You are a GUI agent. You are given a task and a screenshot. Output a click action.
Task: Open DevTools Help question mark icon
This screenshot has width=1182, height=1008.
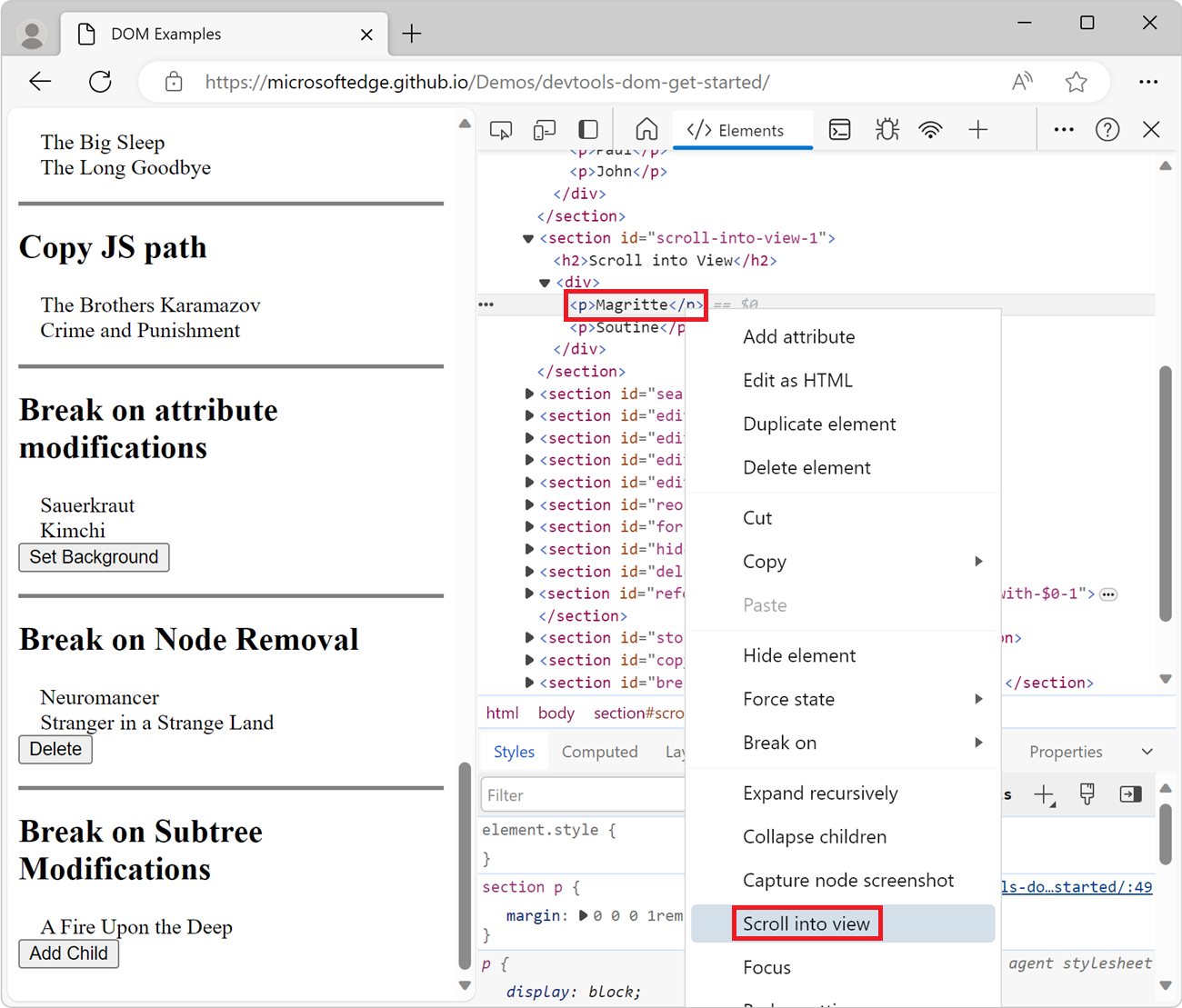tap(1107, 130)
